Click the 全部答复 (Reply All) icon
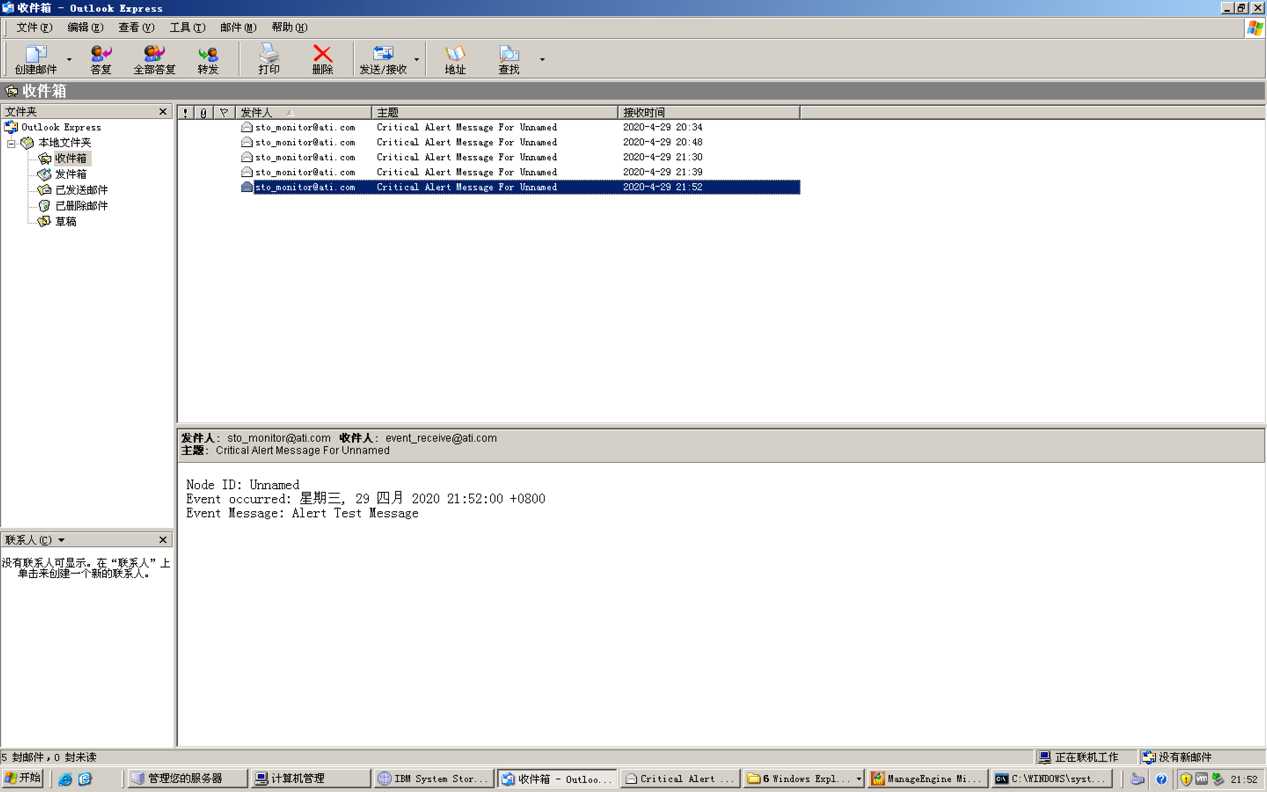Screen dimensions: 1267x792 (x=154, y=59)
